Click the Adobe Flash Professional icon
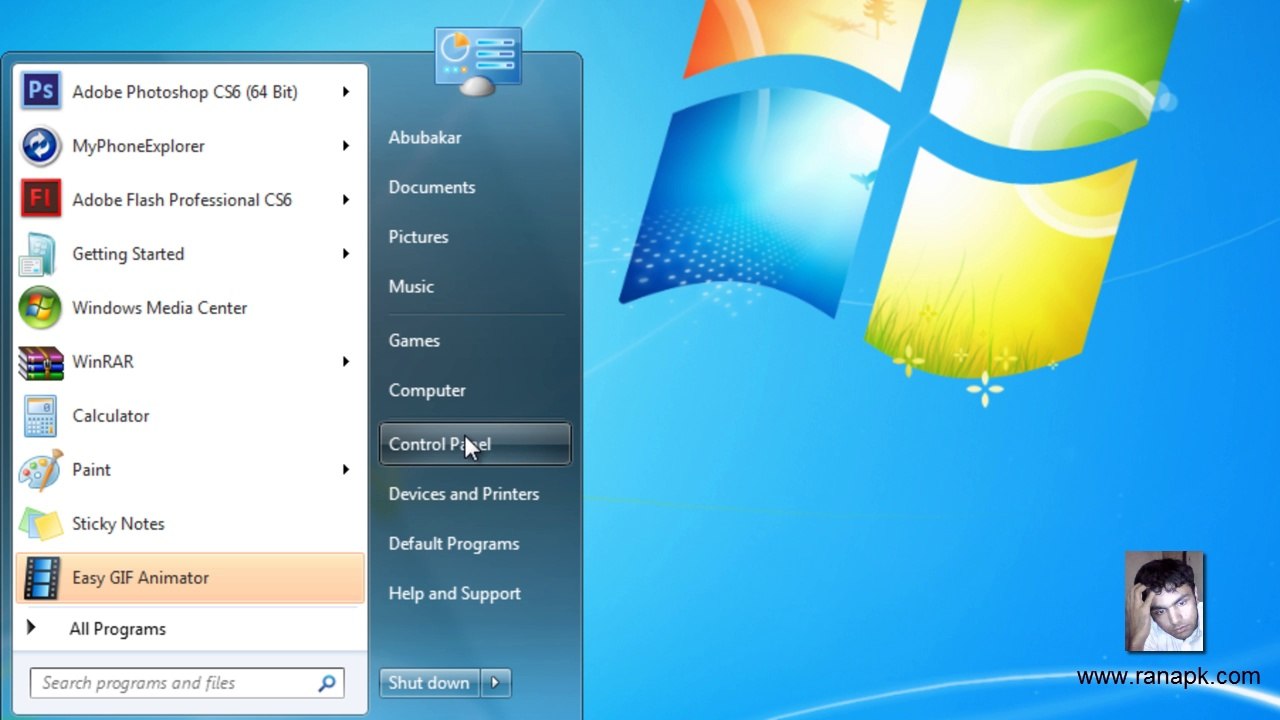The height and width of the screenshot is (720, 1280). point(40,200)
